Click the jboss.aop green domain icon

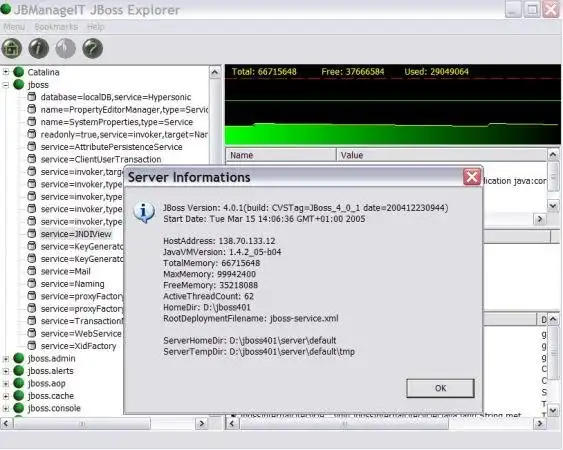(x=19, y=383)
